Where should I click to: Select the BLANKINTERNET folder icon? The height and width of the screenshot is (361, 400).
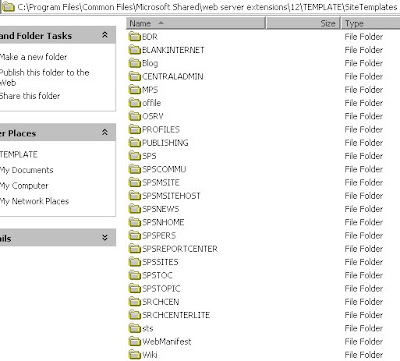135,50
